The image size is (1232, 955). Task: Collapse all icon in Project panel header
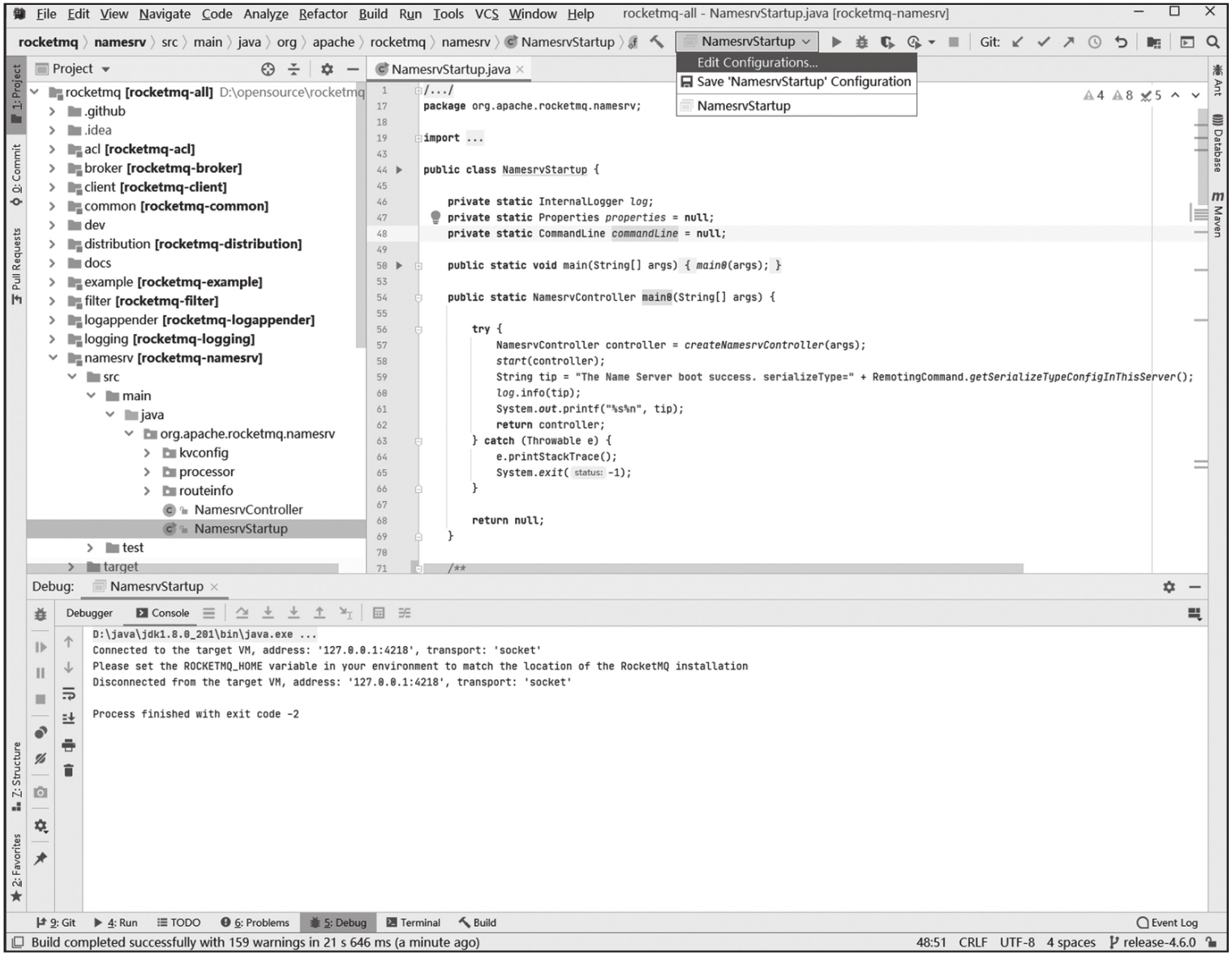[294, 69]
